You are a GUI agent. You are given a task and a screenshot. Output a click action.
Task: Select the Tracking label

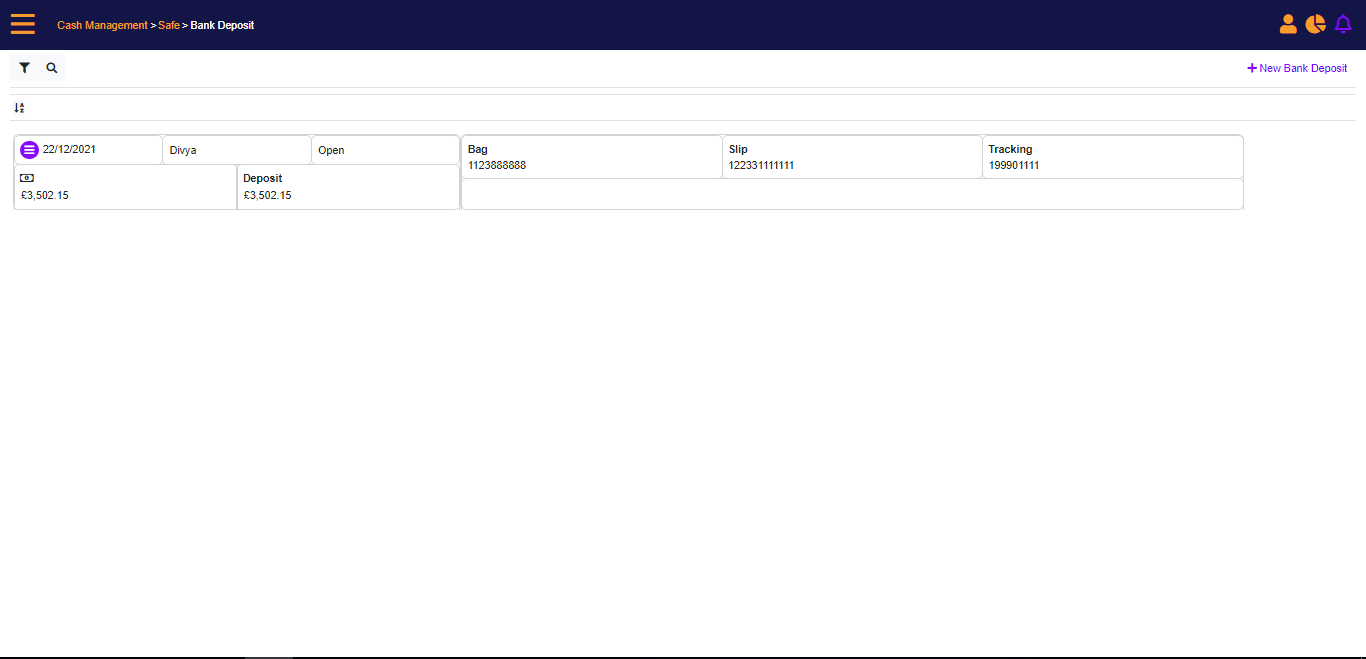[1010, 149]
